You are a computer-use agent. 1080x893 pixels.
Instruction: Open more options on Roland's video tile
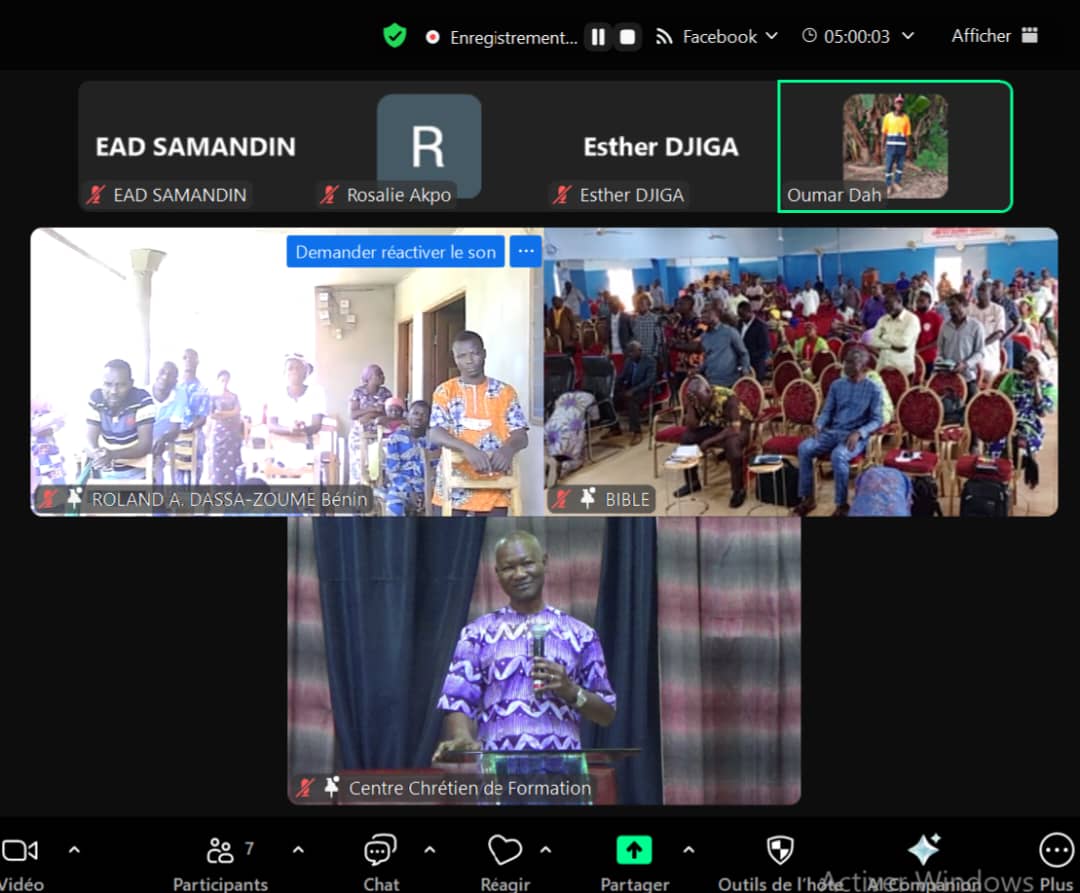[526, 252]
